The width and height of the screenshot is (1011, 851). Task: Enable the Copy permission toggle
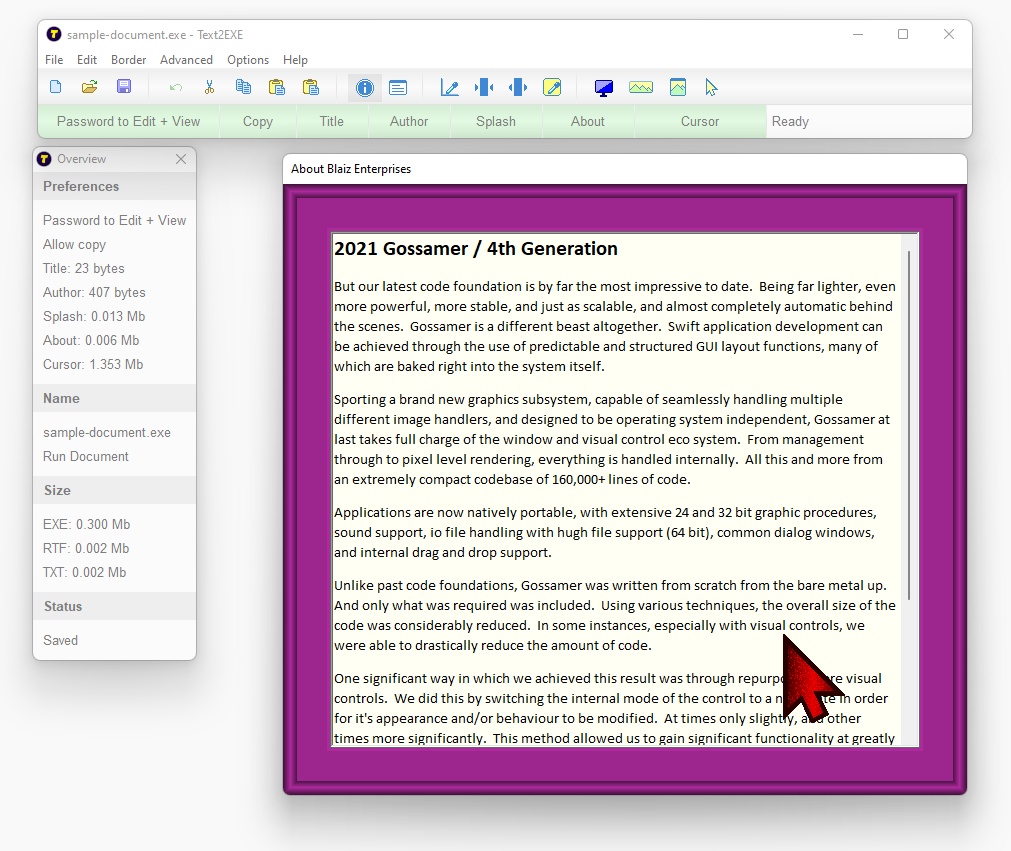click(257, 121)
